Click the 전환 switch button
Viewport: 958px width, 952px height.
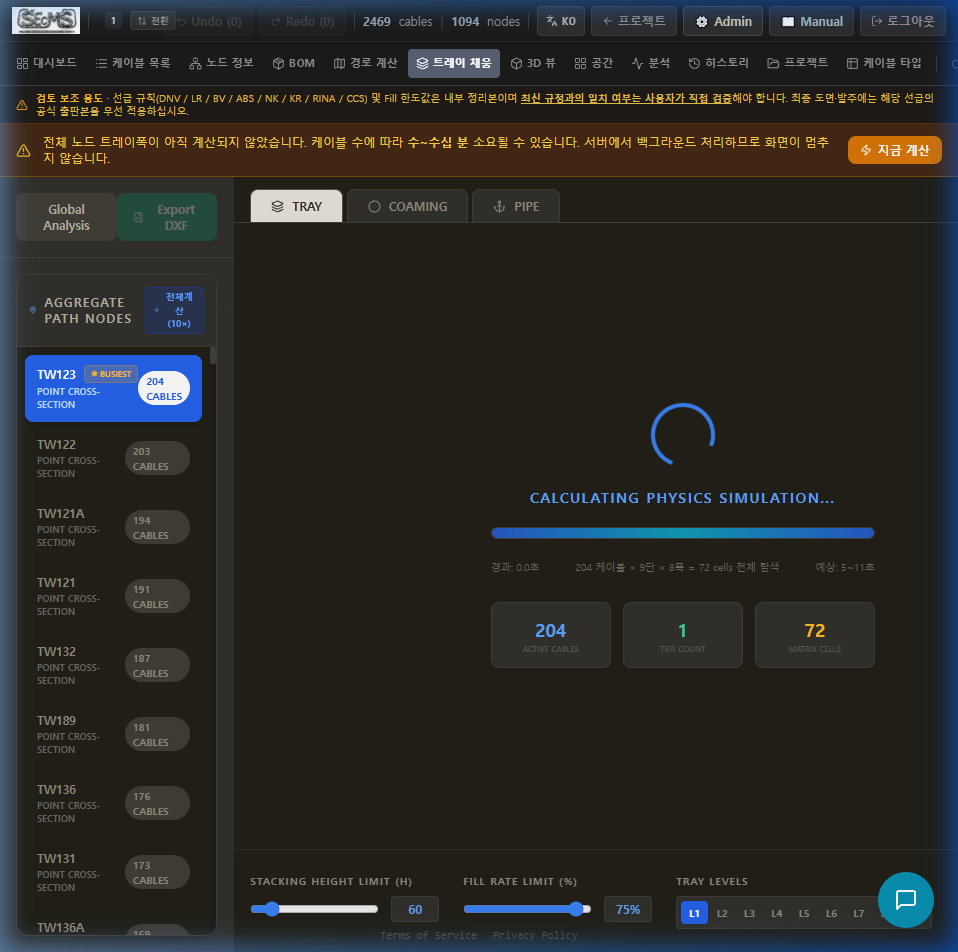point(153,21)
